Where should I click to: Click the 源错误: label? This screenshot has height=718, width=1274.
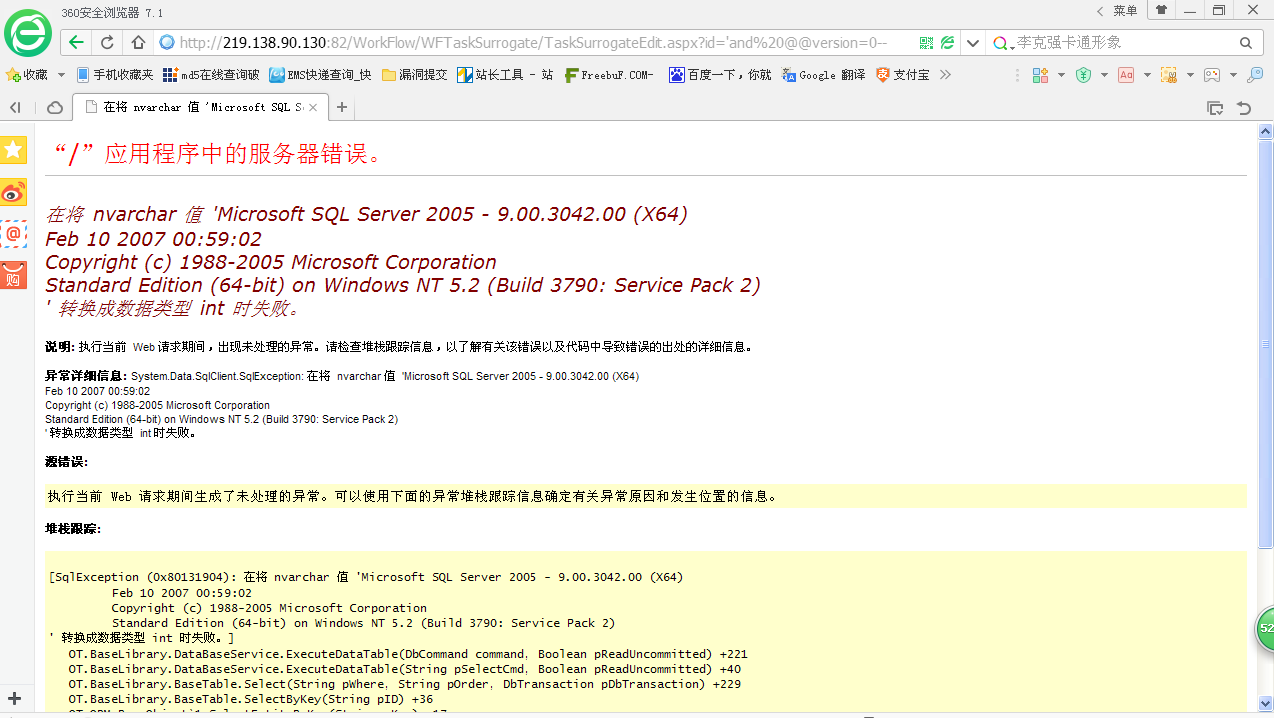point(66,461)
